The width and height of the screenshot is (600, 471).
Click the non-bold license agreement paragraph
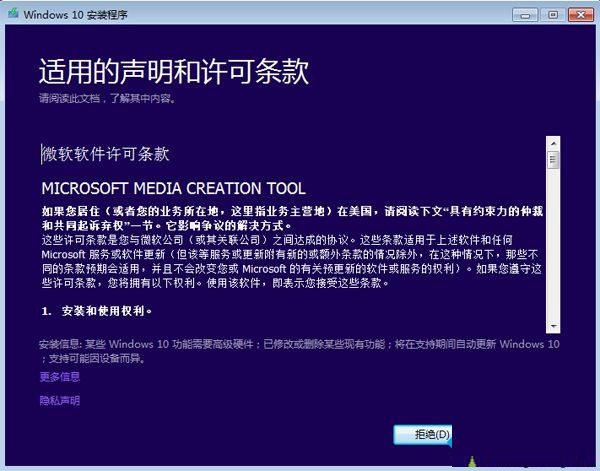pos(290,262)
